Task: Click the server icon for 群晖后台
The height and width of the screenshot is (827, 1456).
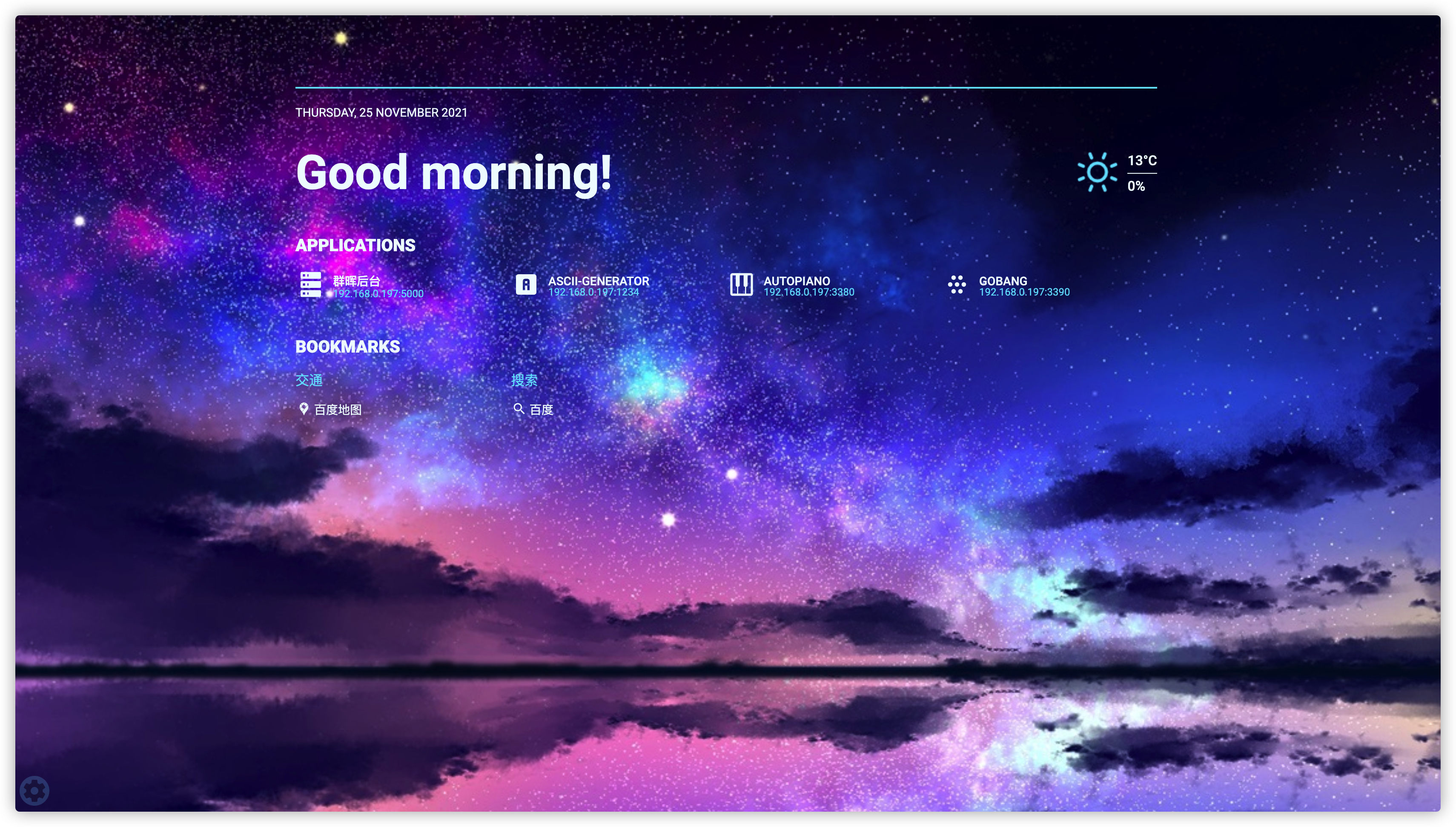Action: [310, 284]
